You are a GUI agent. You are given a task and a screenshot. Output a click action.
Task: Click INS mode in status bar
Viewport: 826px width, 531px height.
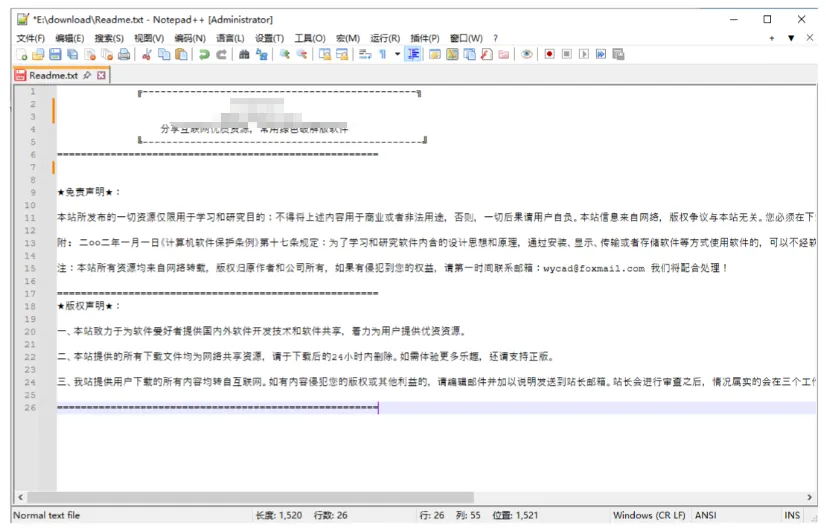792,515
